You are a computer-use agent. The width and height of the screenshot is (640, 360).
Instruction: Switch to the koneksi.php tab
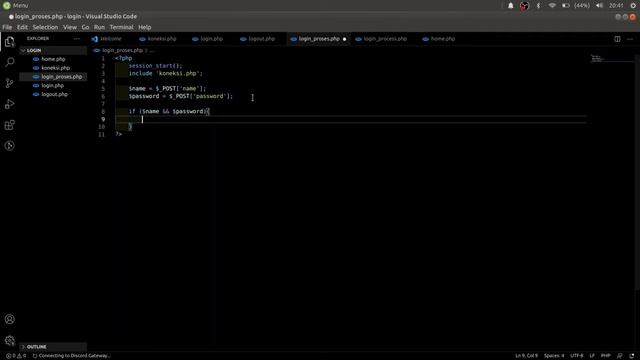(x=162, y=39)
